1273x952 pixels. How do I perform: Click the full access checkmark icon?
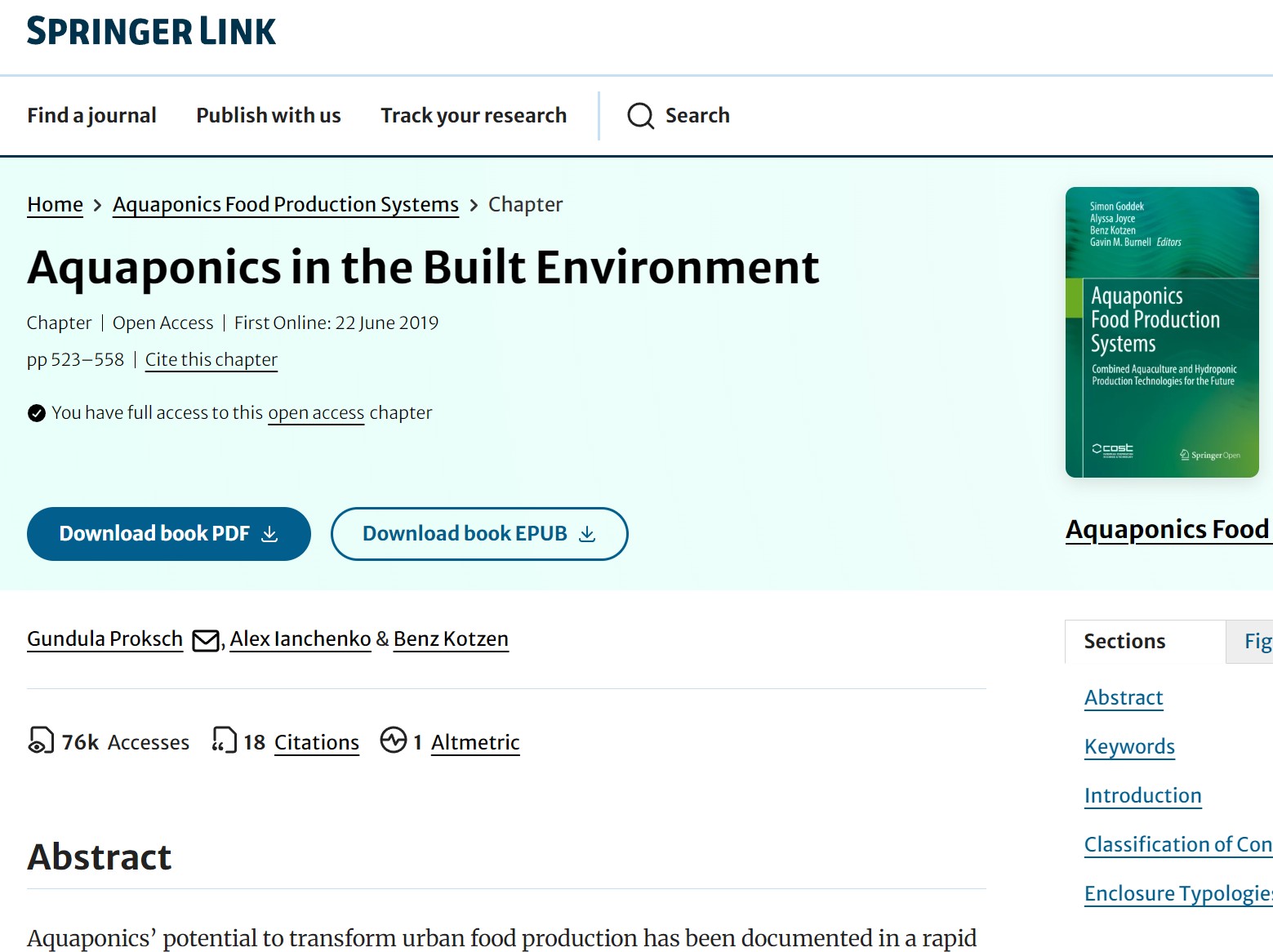36,413
